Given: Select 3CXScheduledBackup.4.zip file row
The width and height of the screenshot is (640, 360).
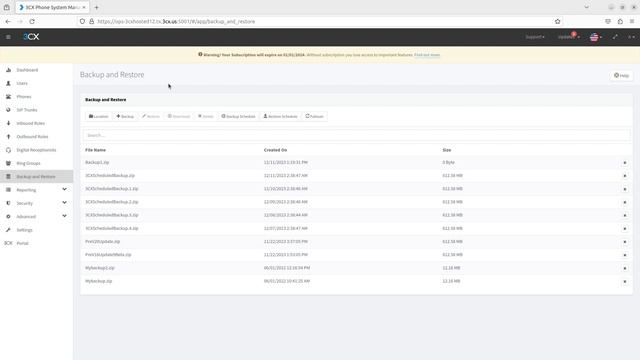Looking at the screenshot, I should [356, 228].
